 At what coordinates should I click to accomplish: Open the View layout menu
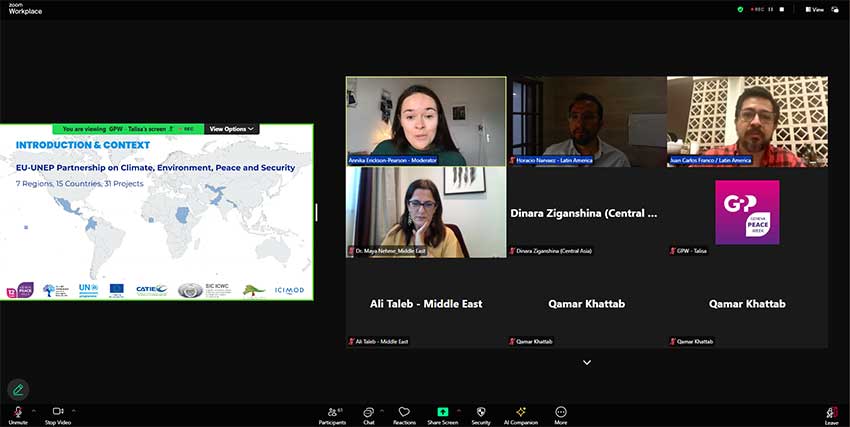click(x=814, y=9)
